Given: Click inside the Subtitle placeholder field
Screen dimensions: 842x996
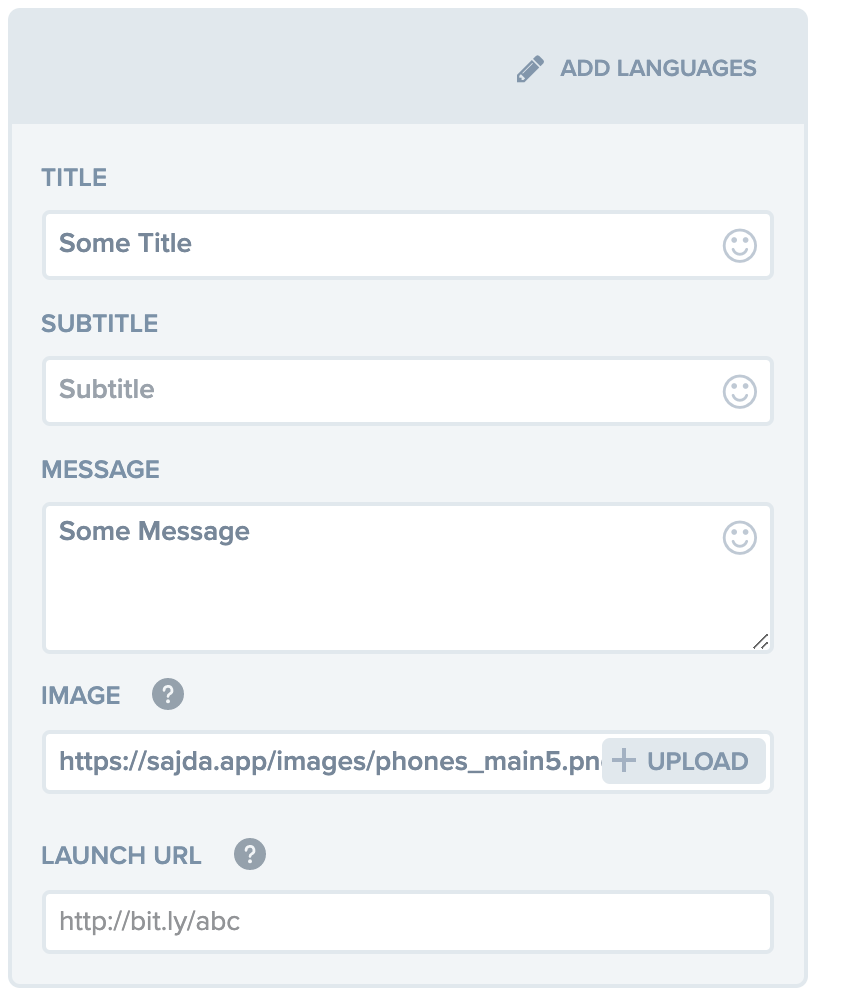Looking at the screenshot, I should tap(300, 391).
